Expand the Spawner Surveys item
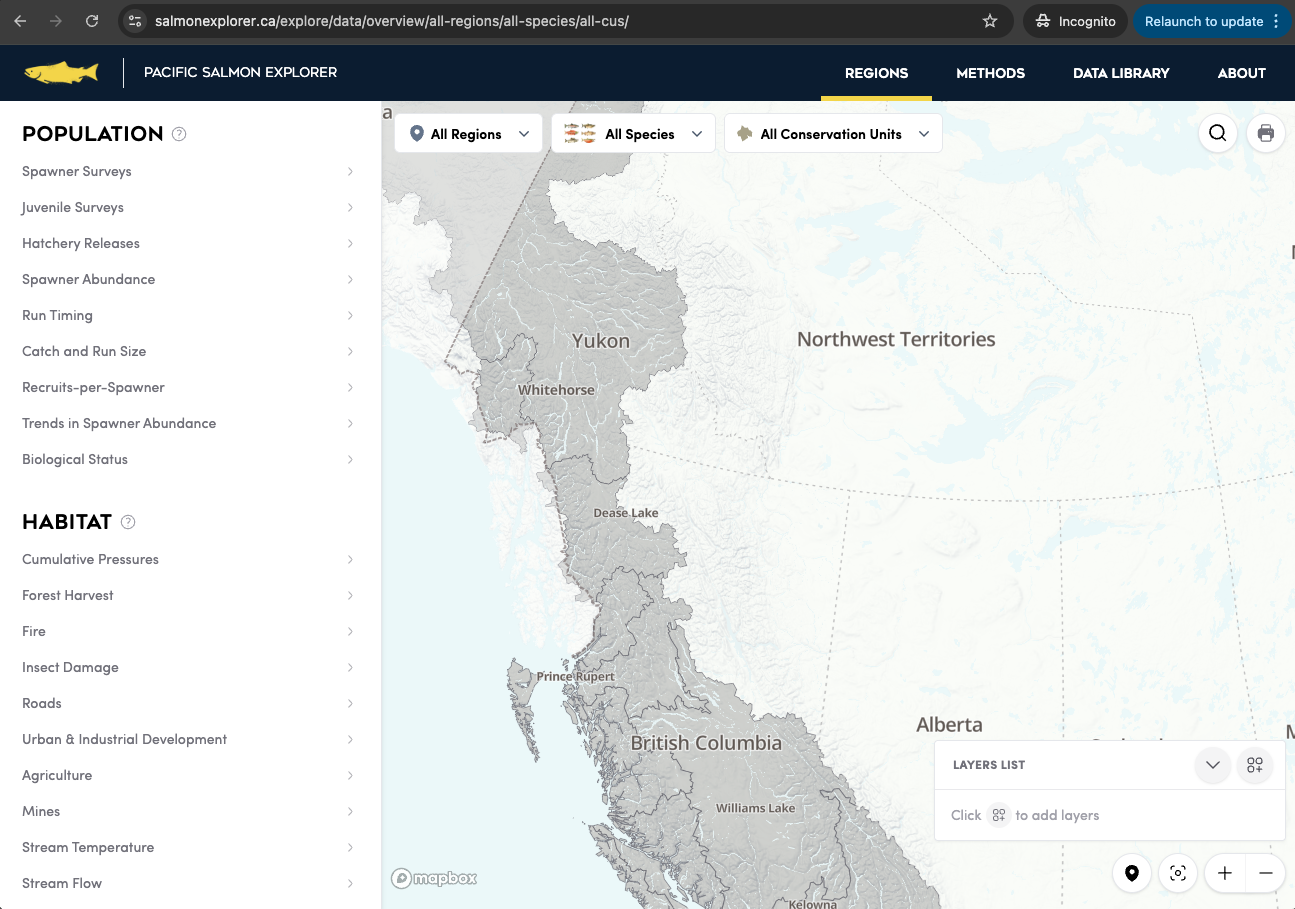 click(188, 171)
